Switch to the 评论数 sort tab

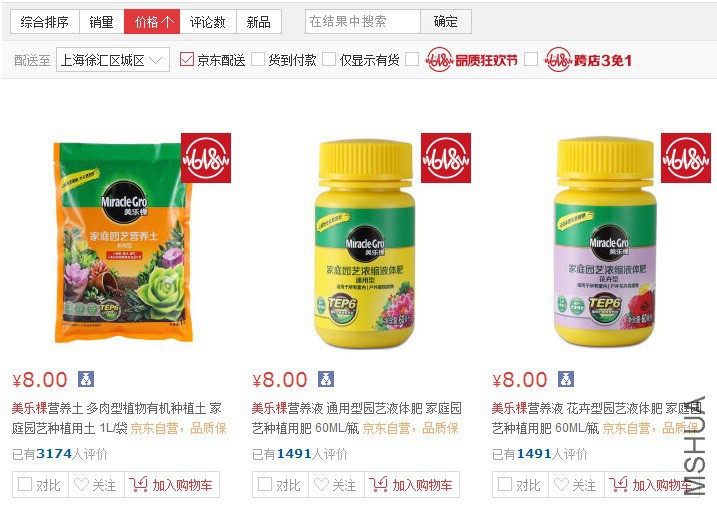[x=208, y=21]
